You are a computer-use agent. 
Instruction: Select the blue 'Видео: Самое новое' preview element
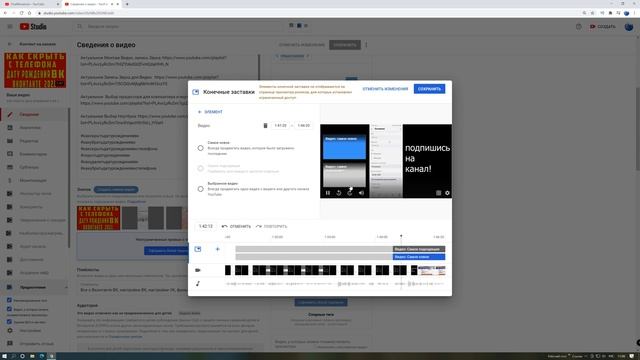[x=344, y=147]
